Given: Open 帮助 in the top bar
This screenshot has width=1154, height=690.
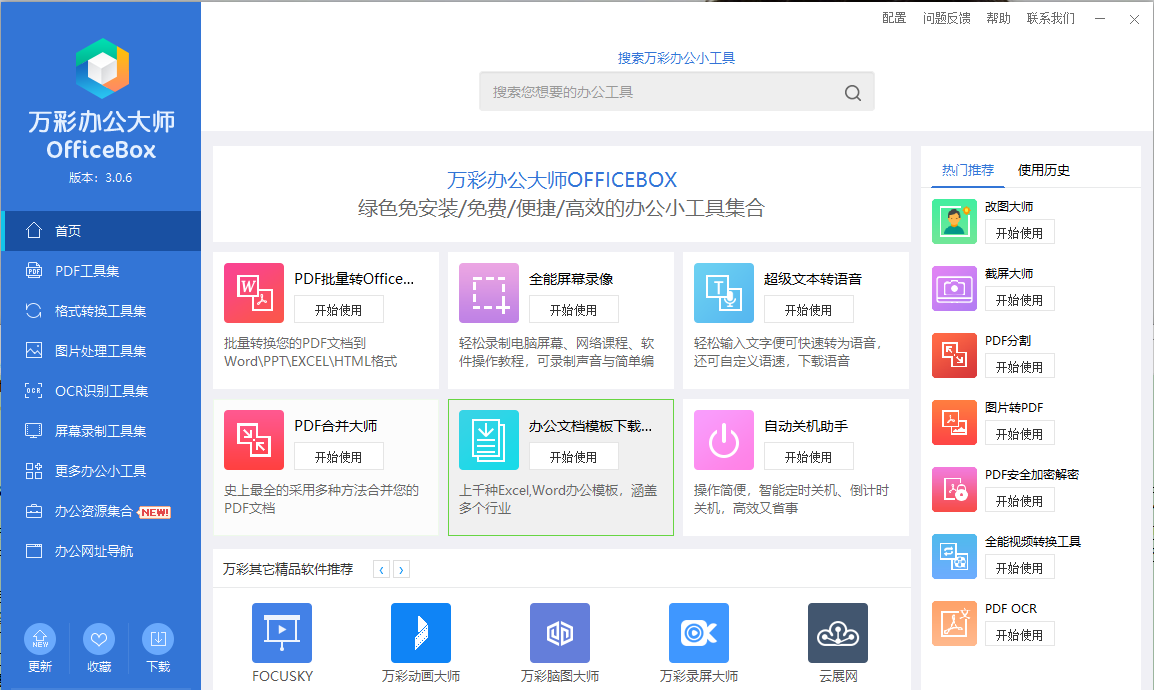Looking at the screenshot, I should 998,18.
